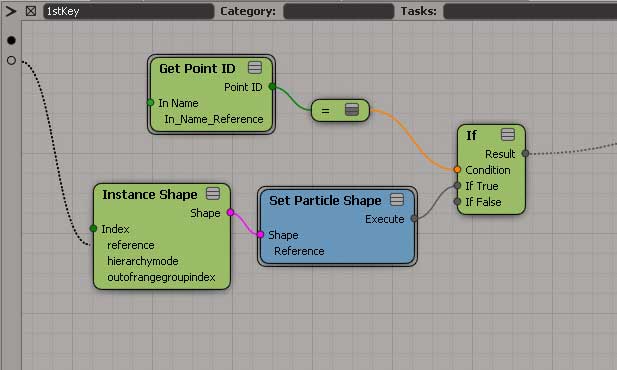Open Instance Shape node properties icon
617x370 pixels.
(x=213, y=194)
